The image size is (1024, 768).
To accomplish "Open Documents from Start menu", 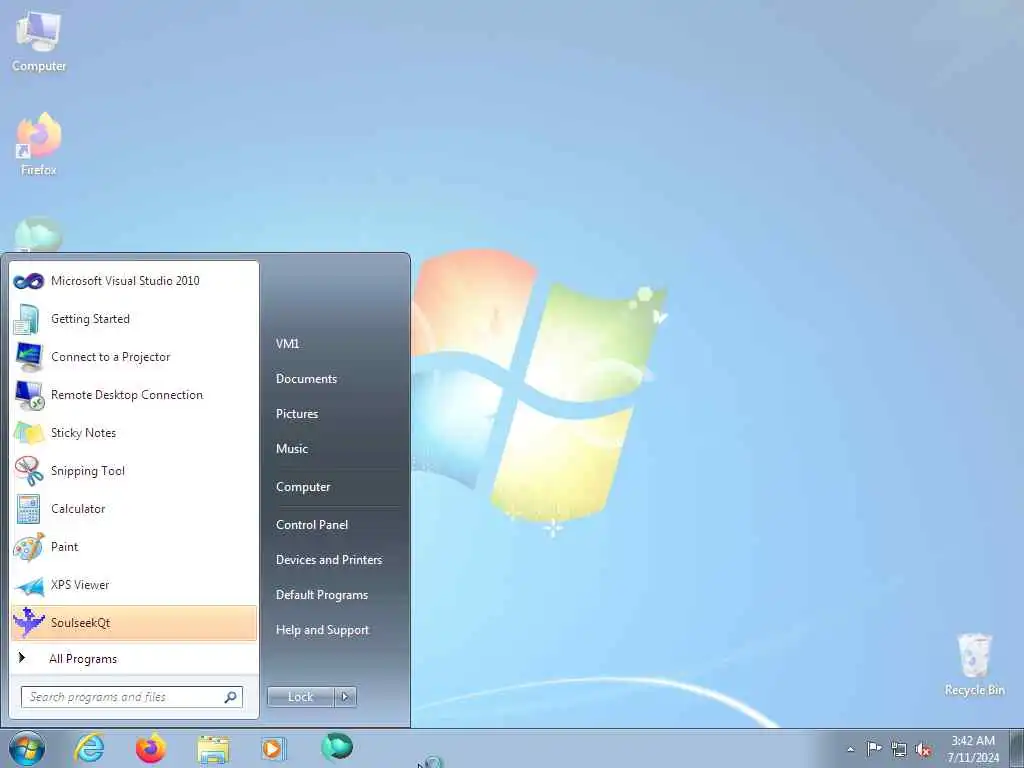I will 306,379.
